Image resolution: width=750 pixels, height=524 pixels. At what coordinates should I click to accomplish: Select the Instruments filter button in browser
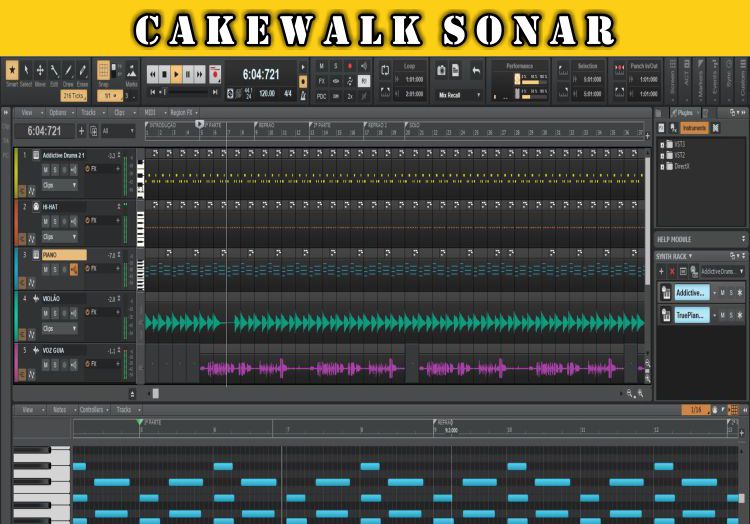click(x=694, y=128)
